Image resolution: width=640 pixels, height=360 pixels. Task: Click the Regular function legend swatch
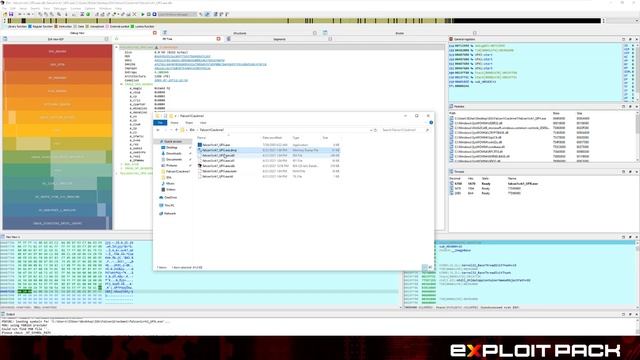(30, 27)
